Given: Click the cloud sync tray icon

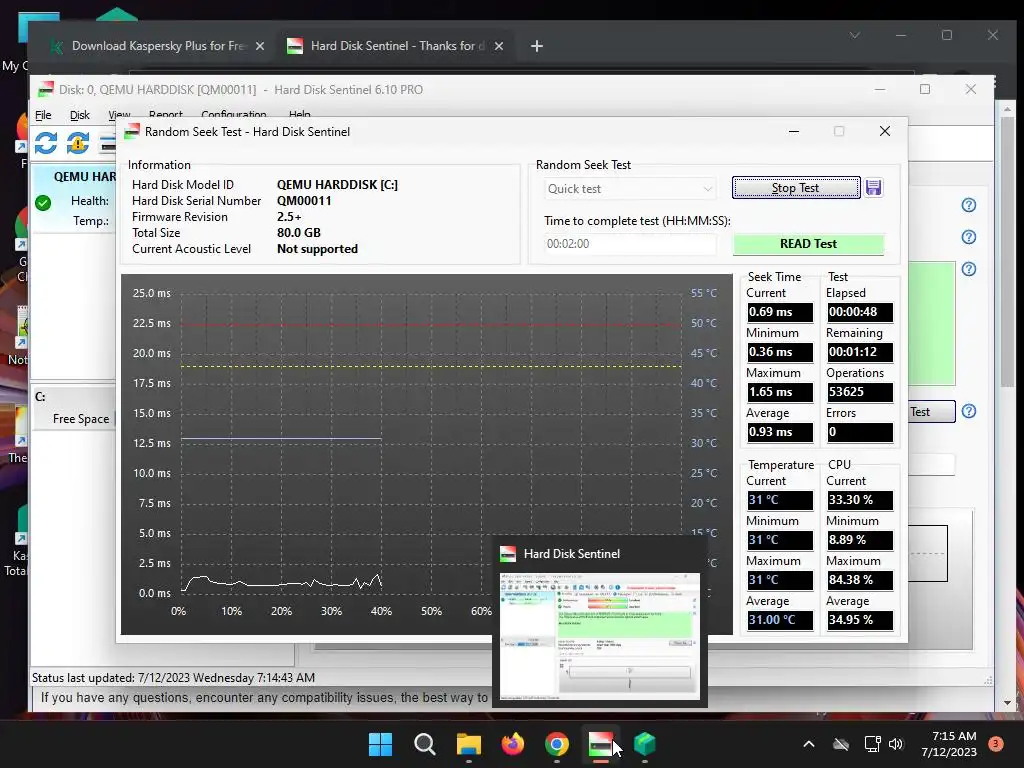Looking at the screenshot, I should (x=841, y=744).
